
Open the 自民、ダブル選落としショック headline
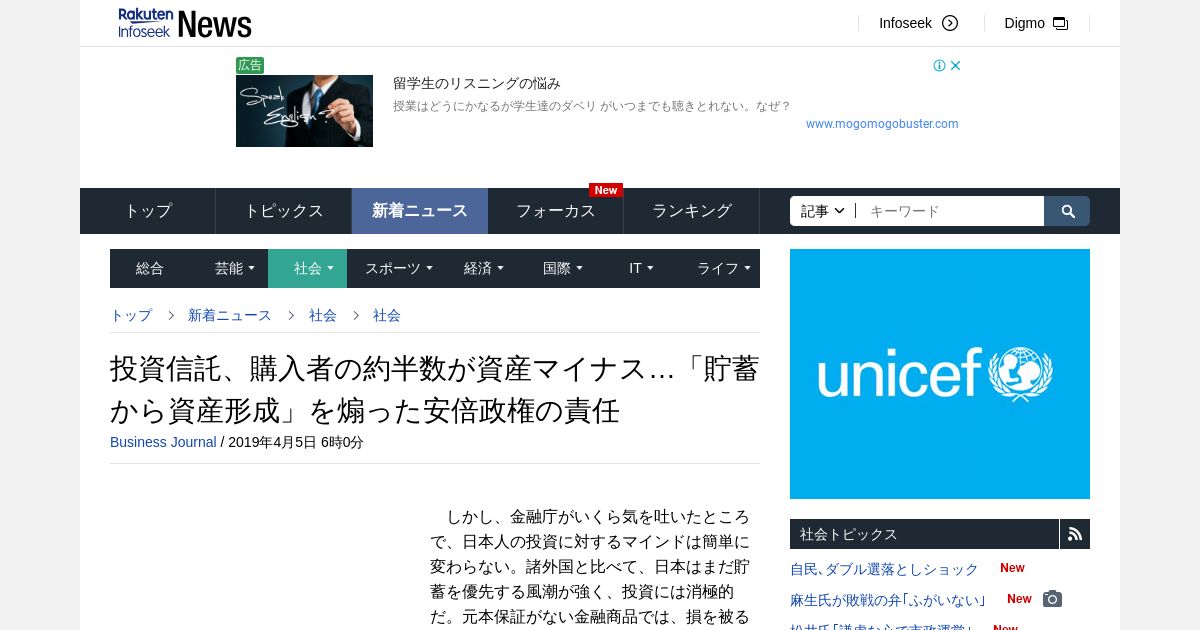tap(884, 569)
